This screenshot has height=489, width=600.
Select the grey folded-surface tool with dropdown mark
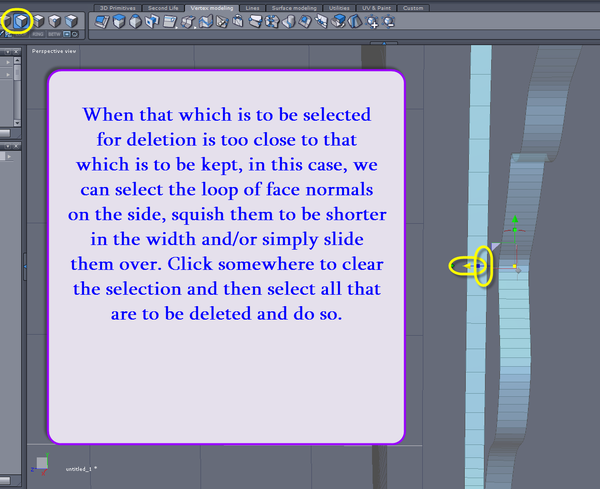coord(188,22)
